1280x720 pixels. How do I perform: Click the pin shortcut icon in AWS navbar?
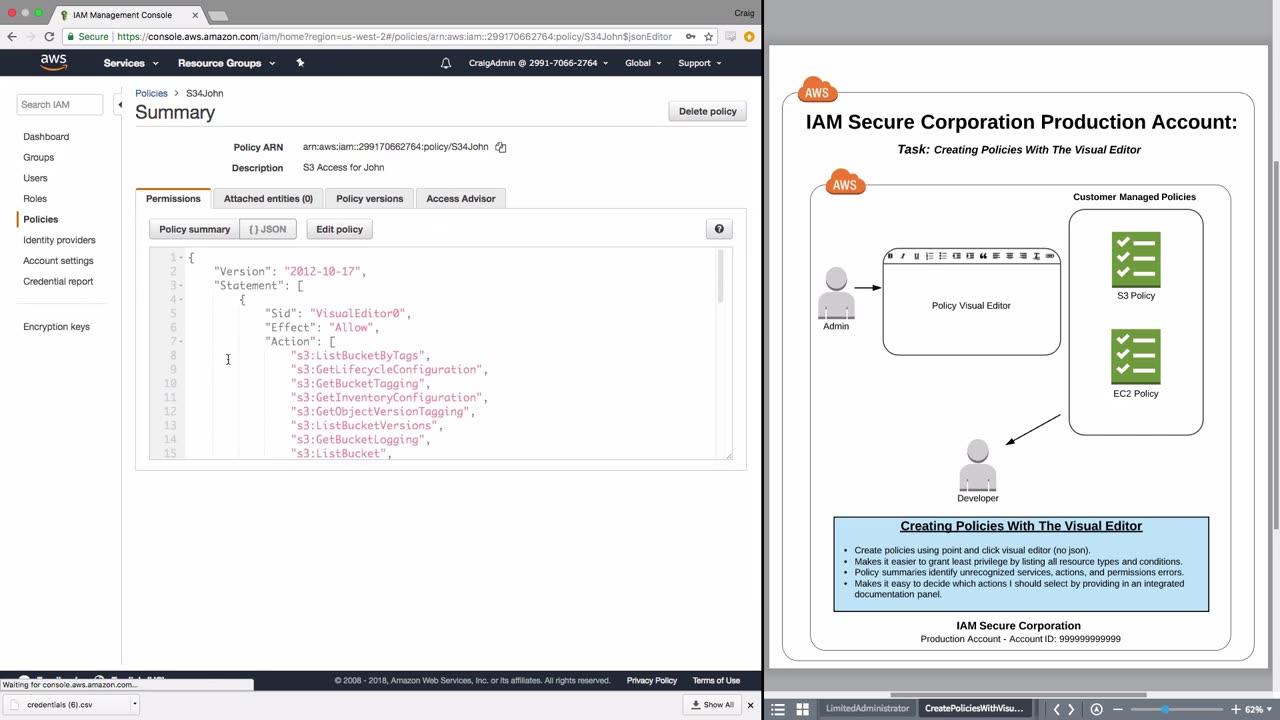(300, 63)
